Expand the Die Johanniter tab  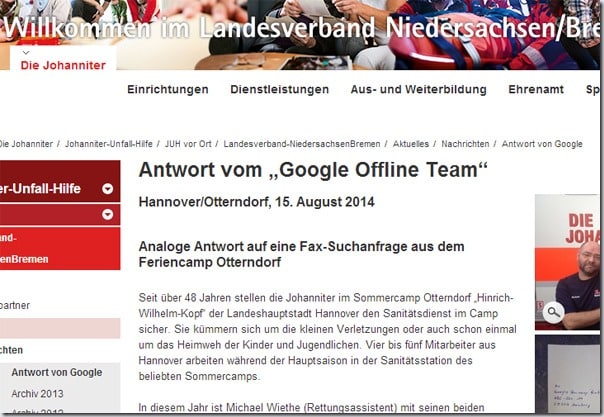pos(63,65)
